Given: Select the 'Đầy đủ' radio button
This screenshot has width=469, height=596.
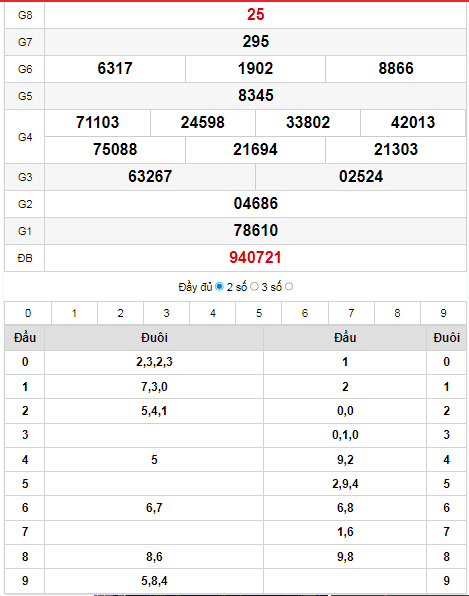Looking at the screenshot, I should click(x=219, y=287).
